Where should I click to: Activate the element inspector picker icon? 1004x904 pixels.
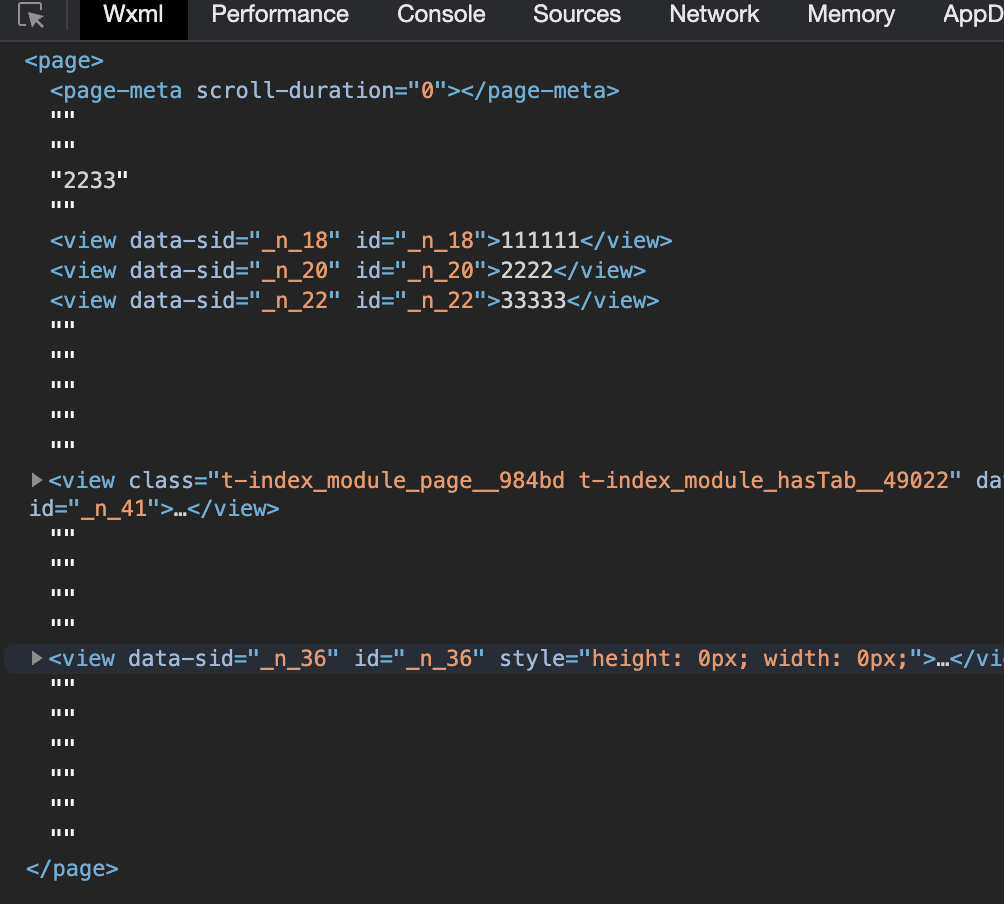click(31, 17)
